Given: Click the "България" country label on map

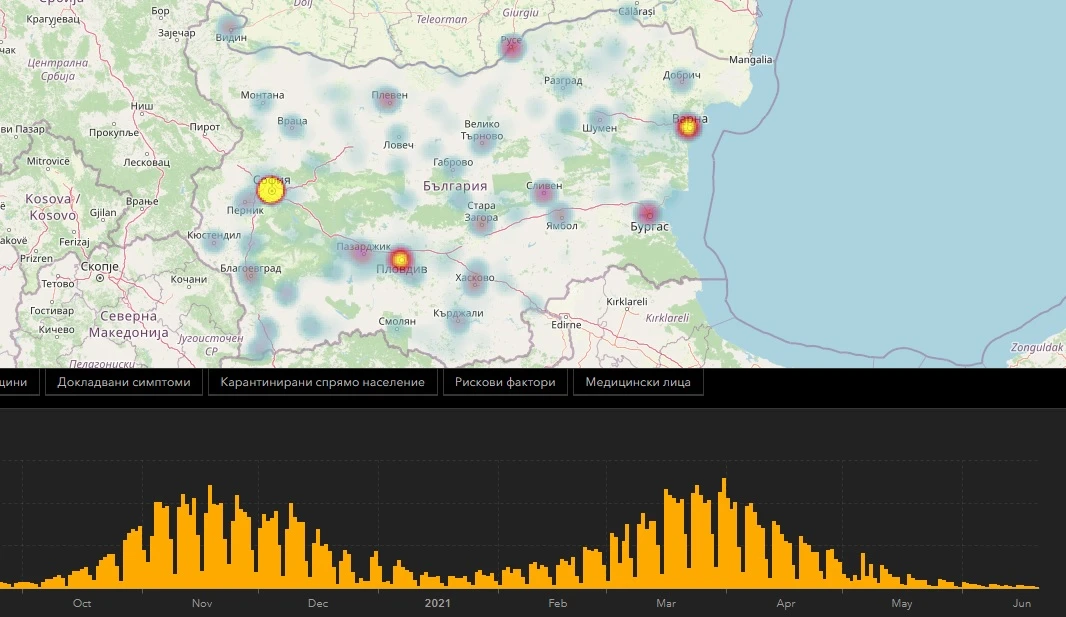Looking at the screenshot, I should pos(454,186).
